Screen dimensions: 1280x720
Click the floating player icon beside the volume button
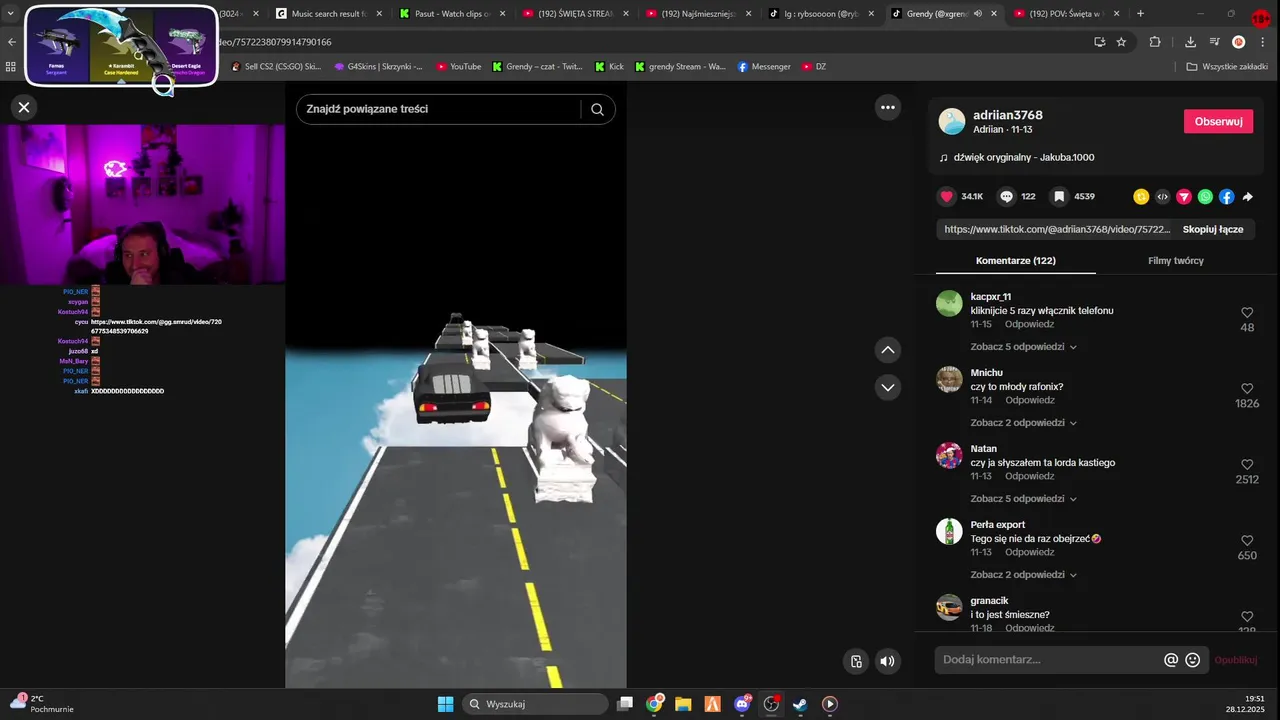(x=856, y=660)
